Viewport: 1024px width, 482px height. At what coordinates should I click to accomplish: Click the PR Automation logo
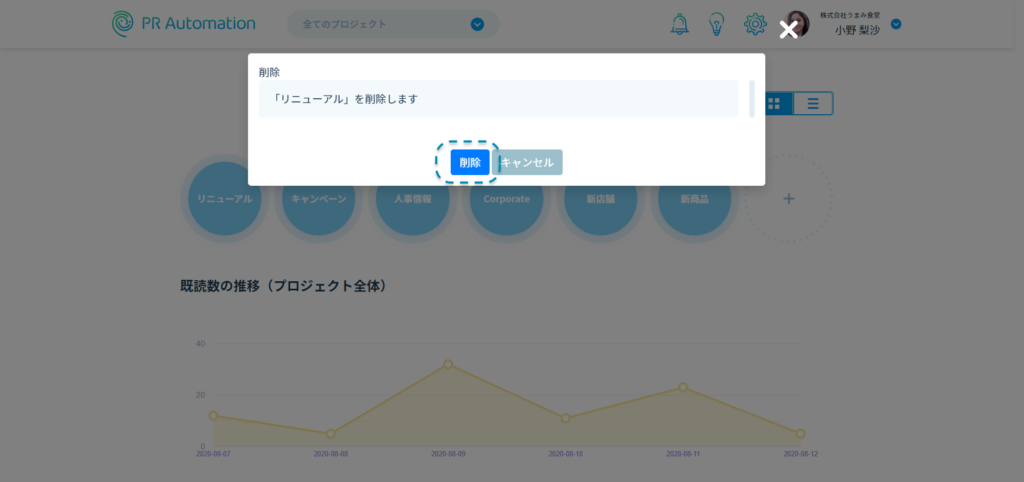(x=184, y=23)
